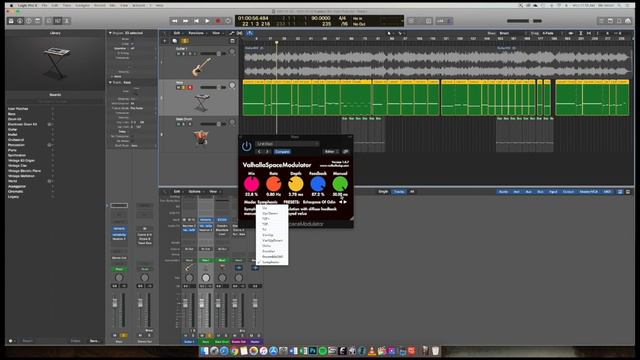Click the Rewind transport button
640x360 pixels.
pyautogui.click(x=175, y=21)
